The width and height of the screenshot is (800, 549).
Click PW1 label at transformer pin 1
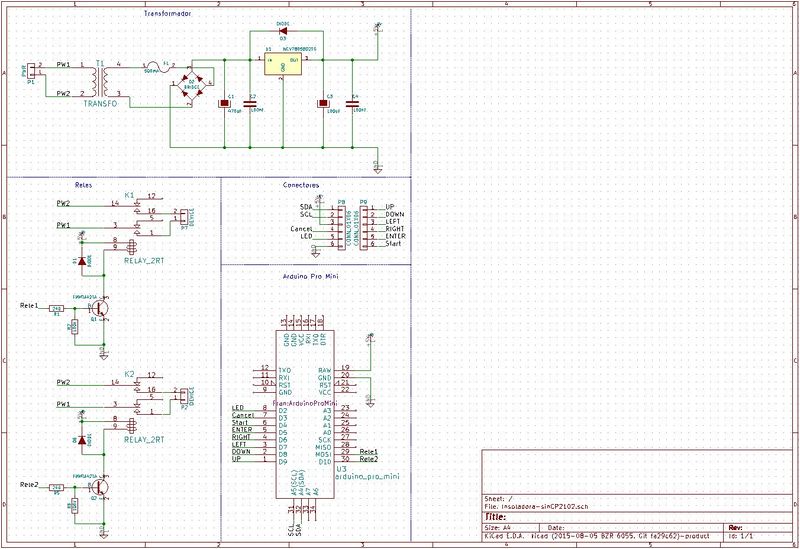[x=63, y=65]
